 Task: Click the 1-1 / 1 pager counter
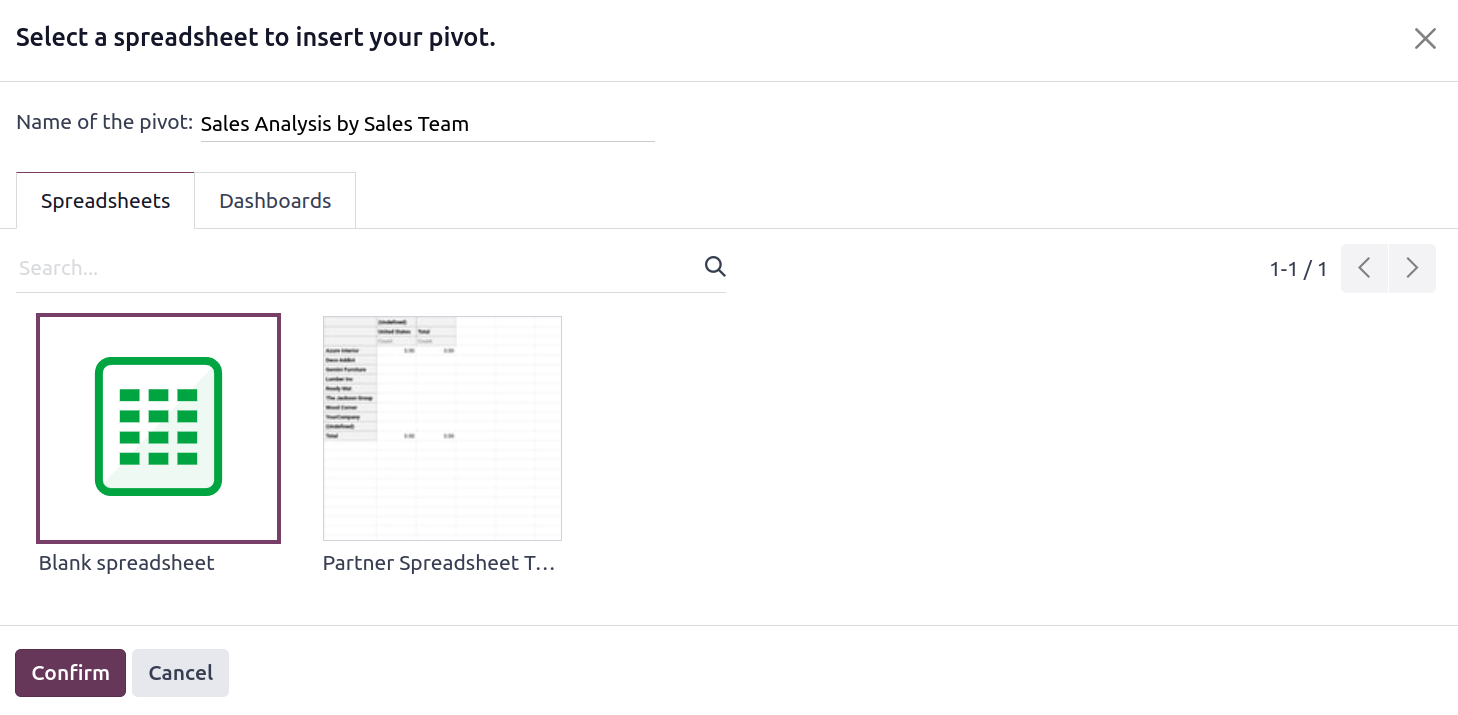pyautogui.click(x=1298, y=269)
